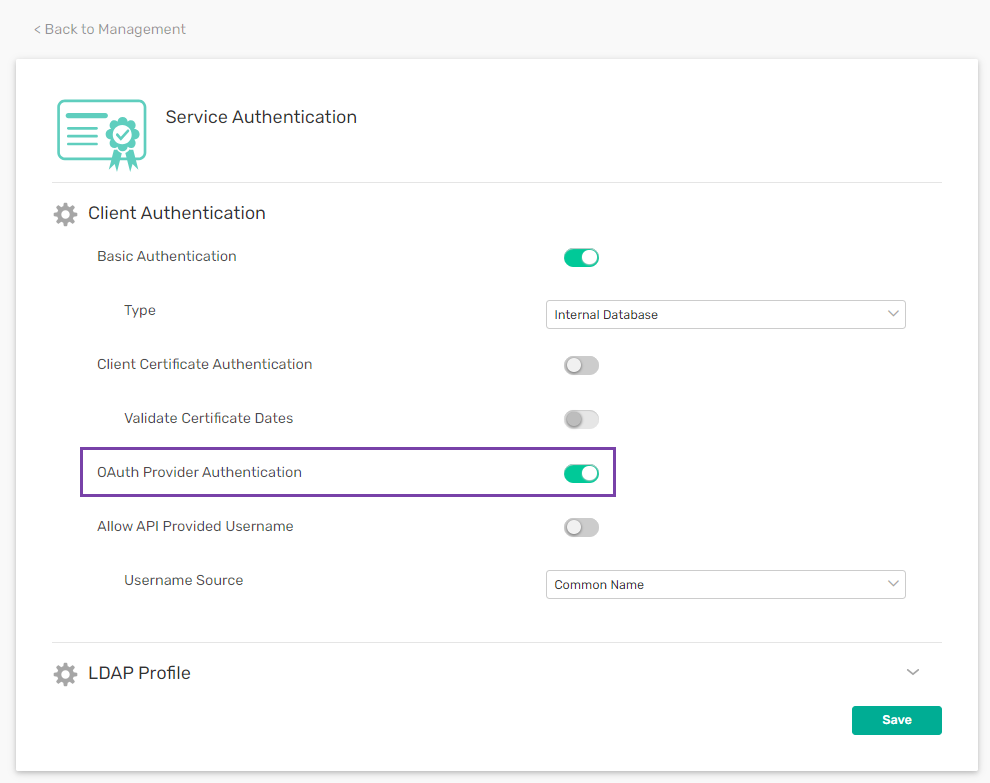This screenshot has width=990, height=783.
Task: Turn off the OAuth Provider Authentication switch
Action: click(x=581, y=474)
